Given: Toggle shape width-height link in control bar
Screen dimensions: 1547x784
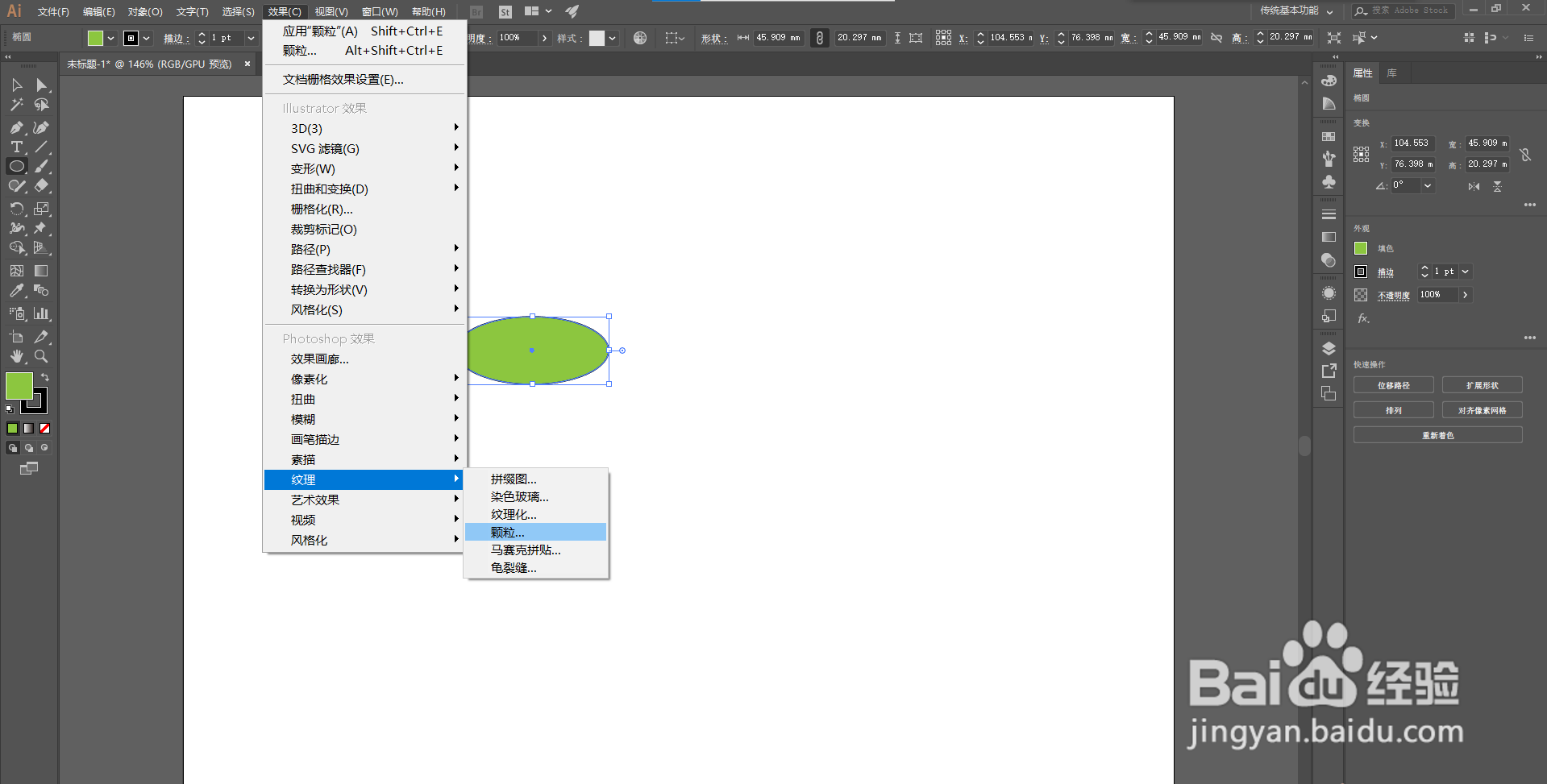Looking at the screenshot, I should point(820,38).
